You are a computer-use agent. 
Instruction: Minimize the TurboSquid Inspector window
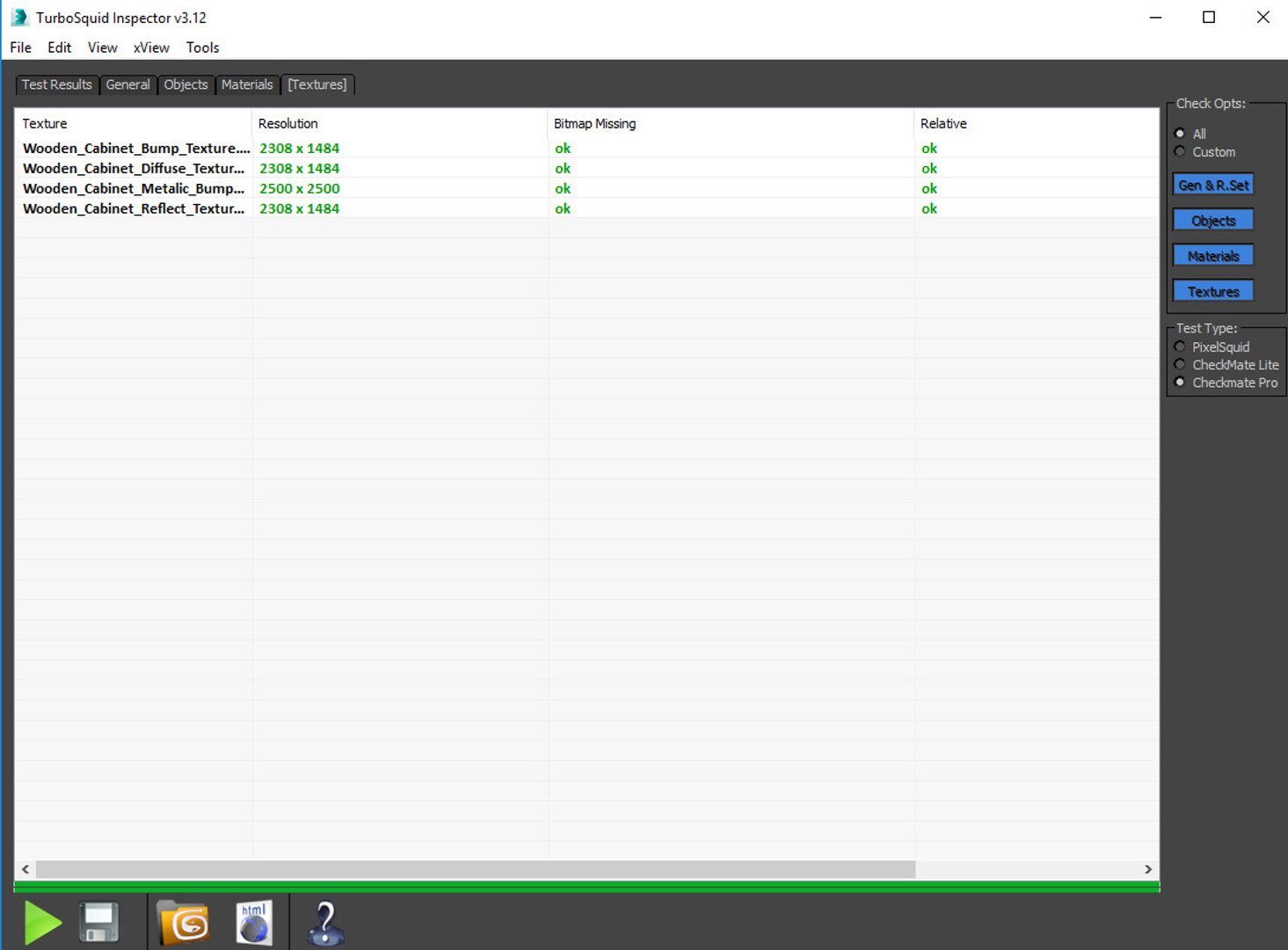click(x=1155, y=18)
